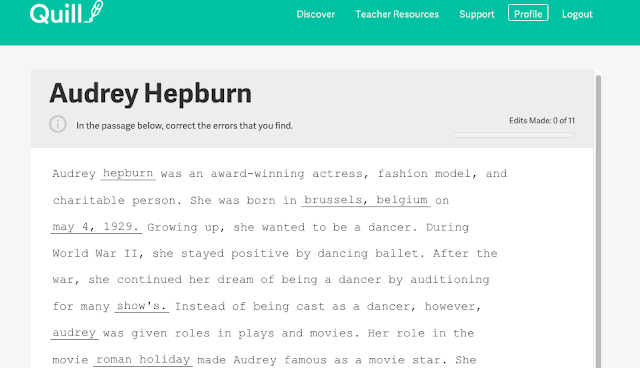Click the word 'actress' in first line

coord(337,174)
